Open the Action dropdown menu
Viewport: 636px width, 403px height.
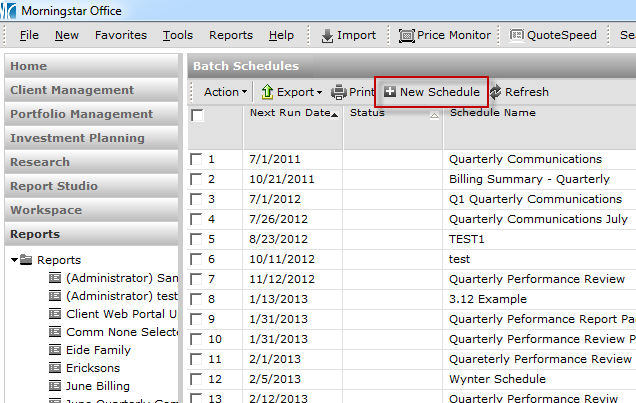click(x=225, y=92)
